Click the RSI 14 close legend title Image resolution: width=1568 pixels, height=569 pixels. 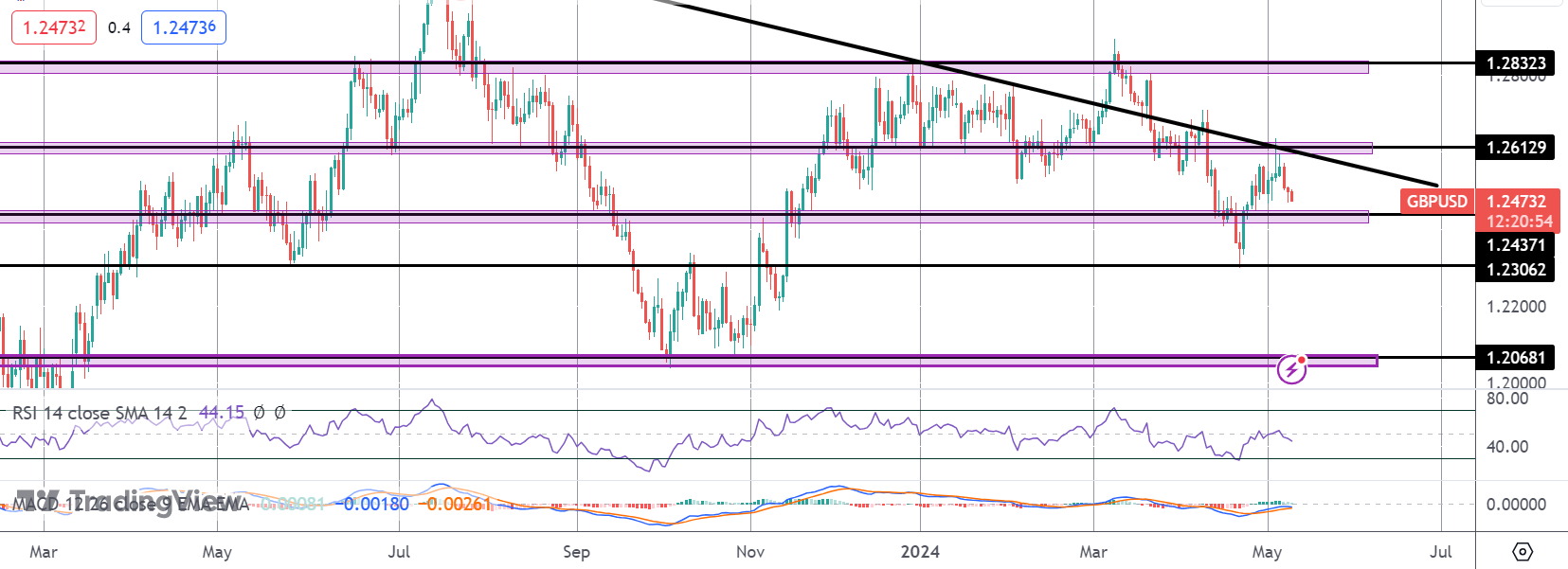(x=99, y=413)
